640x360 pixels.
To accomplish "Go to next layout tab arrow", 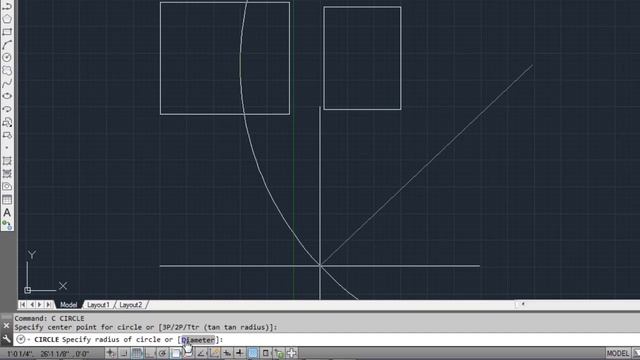I will click(x=40, y=304).
